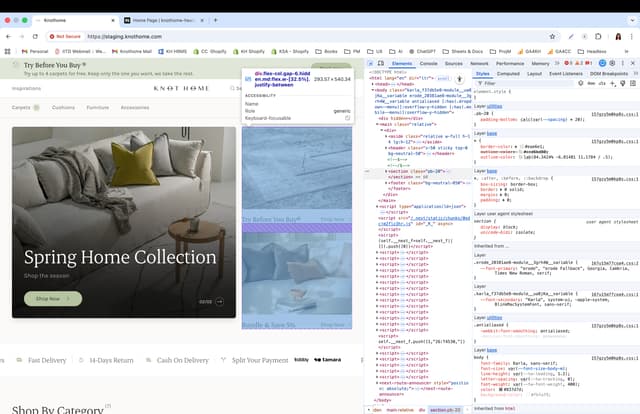Switch to the Computed styles tab
The width and height of the screenshot is (640, 414).
point(508,73)
